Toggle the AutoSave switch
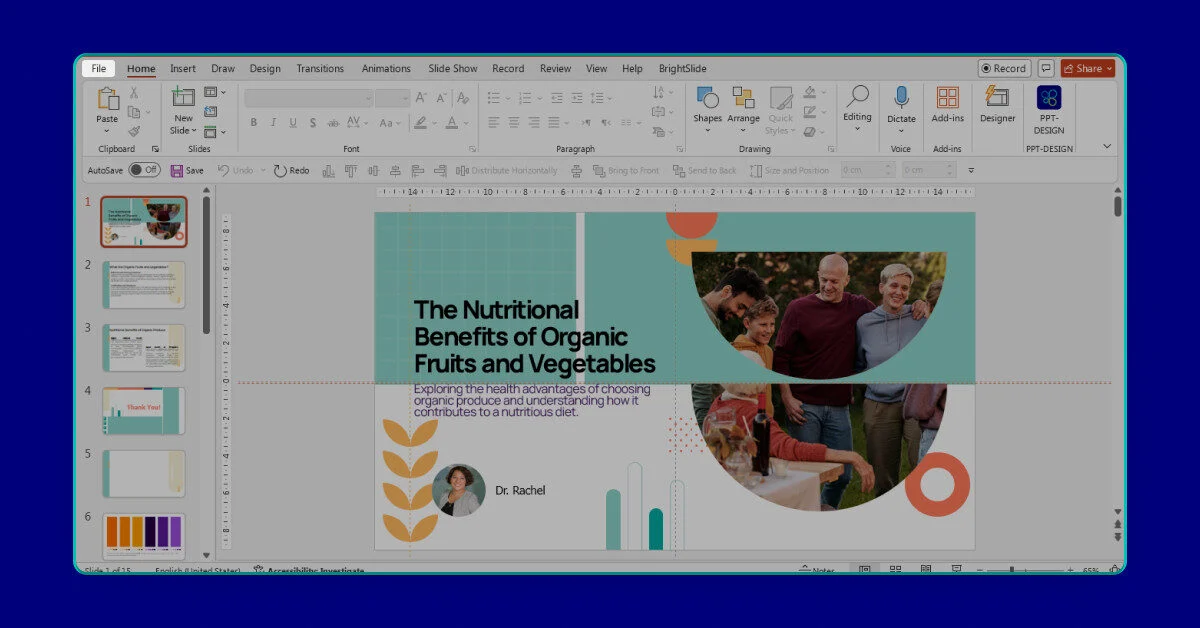The height and width of the screenshot is (628, 1200). 144,170
